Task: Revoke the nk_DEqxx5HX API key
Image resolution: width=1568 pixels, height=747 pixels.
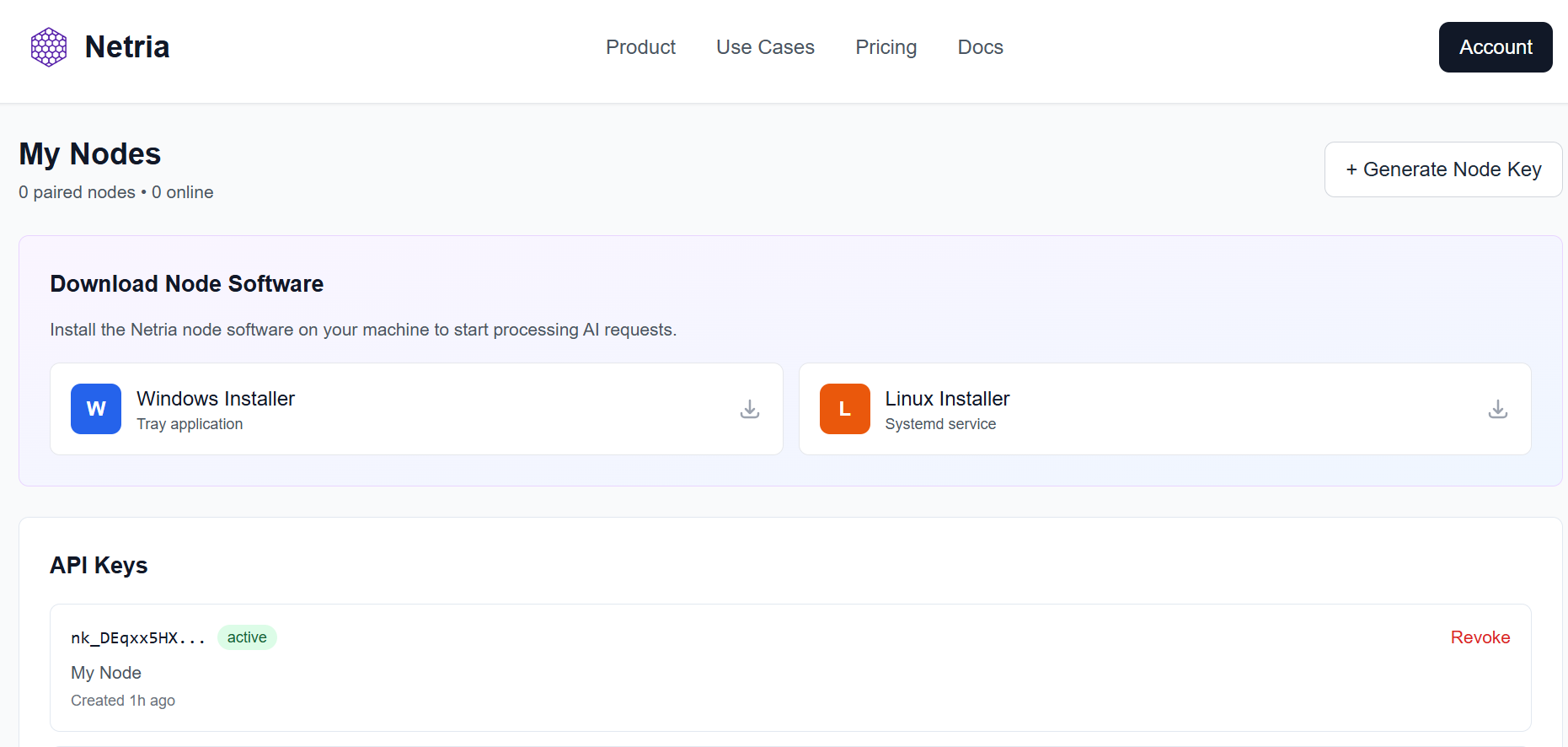Action: [1480, 637]
